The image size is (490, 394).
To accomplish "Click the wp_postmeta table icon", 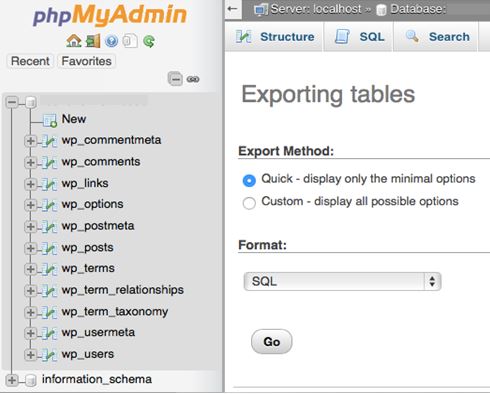I will tap(50, 227).
